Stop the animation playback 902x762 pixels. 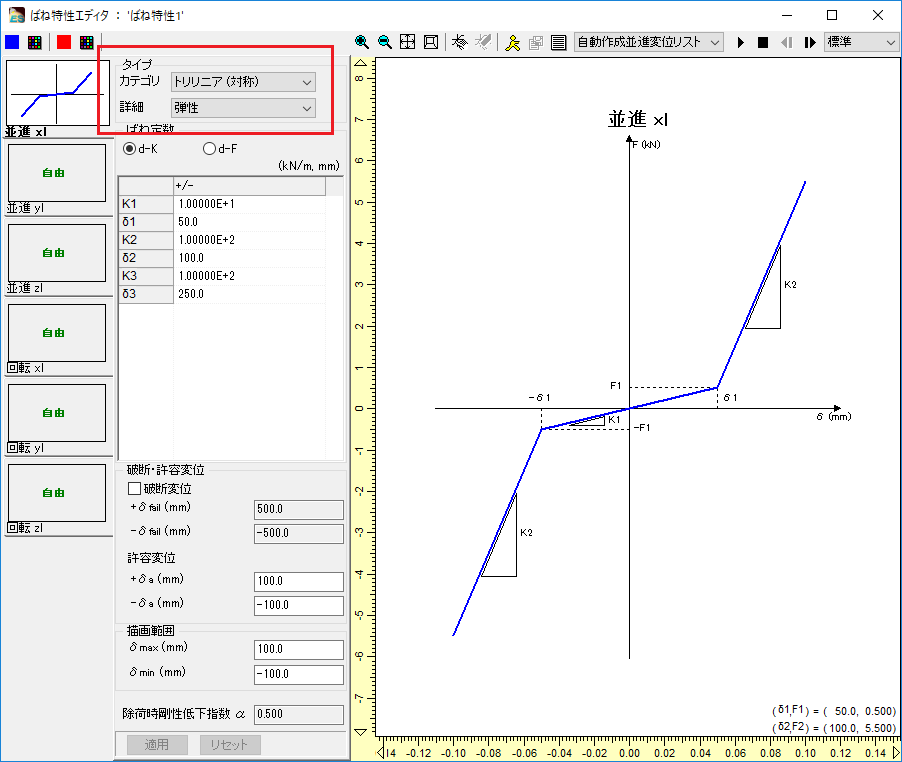763,43
